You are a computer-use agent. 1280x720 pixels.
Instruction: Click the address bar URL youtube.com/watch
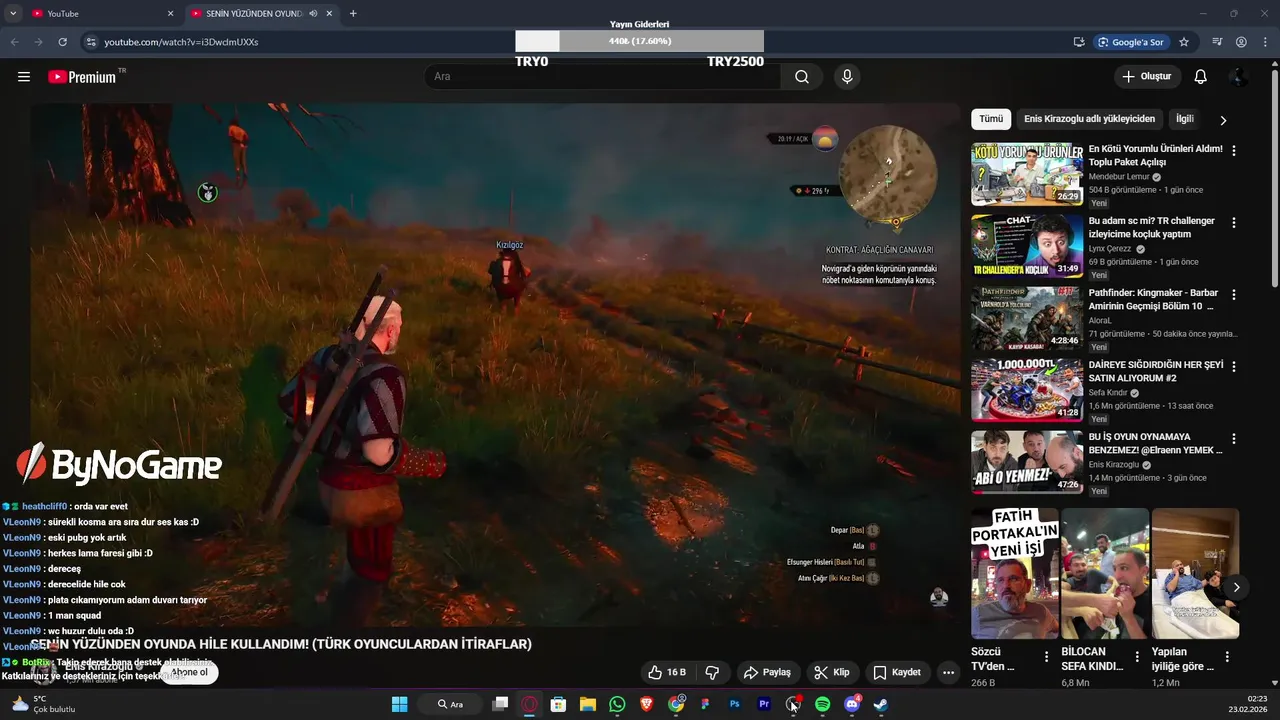181,42
